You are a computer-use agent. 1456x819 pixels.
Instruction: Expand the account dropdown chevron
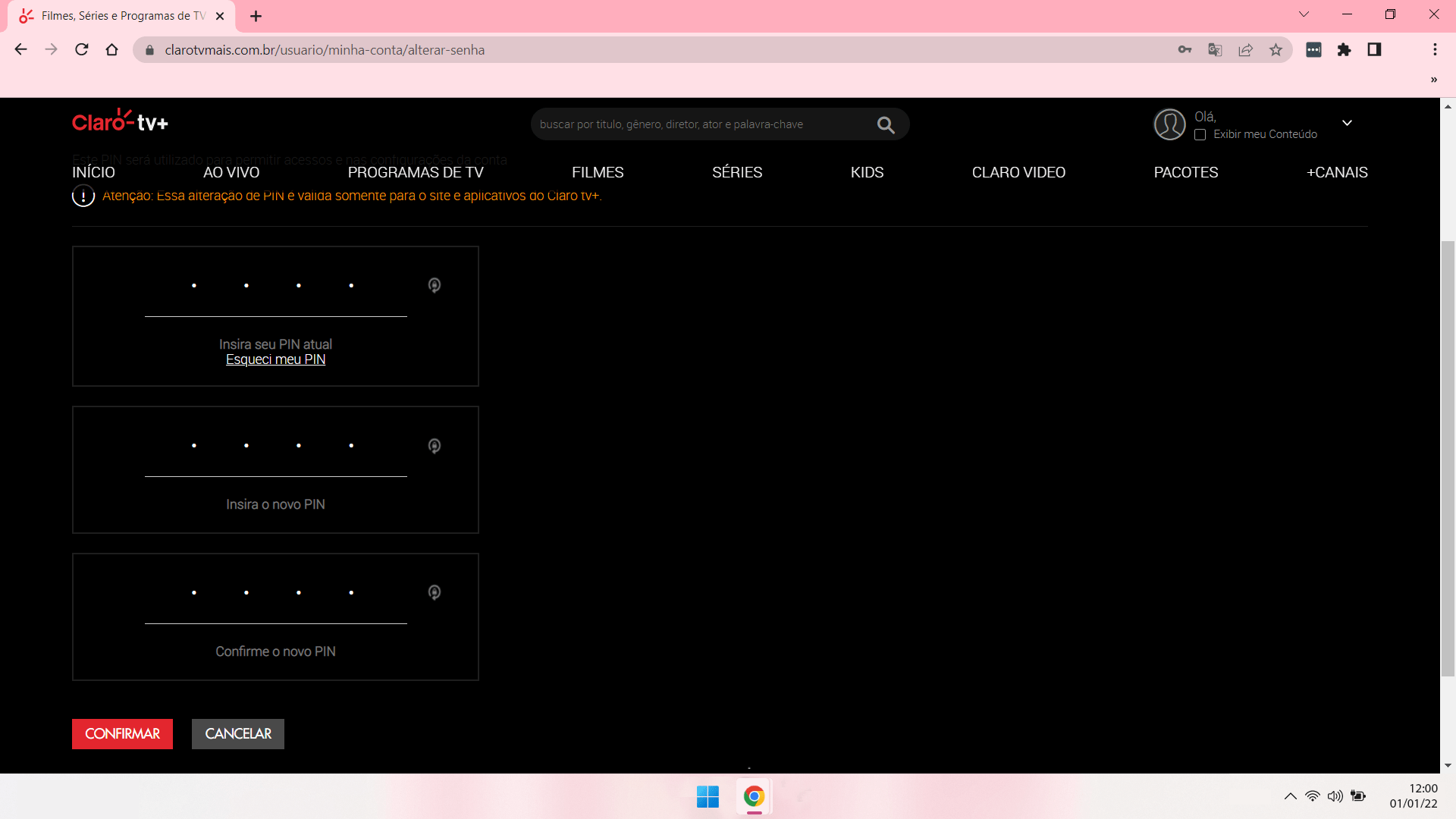coord(1348,123)
